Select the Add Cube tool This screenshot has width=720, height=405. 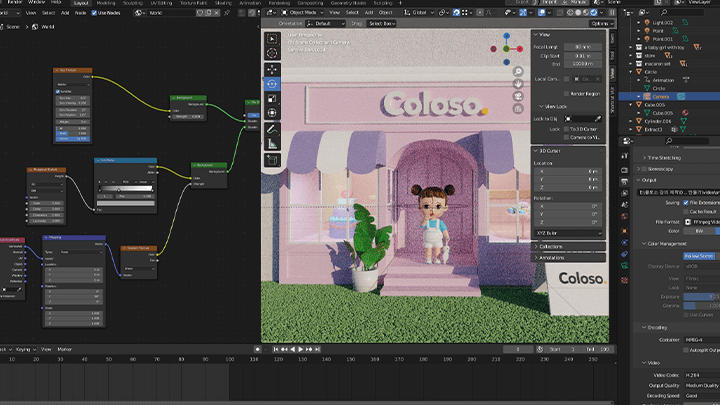coord(272,160)
